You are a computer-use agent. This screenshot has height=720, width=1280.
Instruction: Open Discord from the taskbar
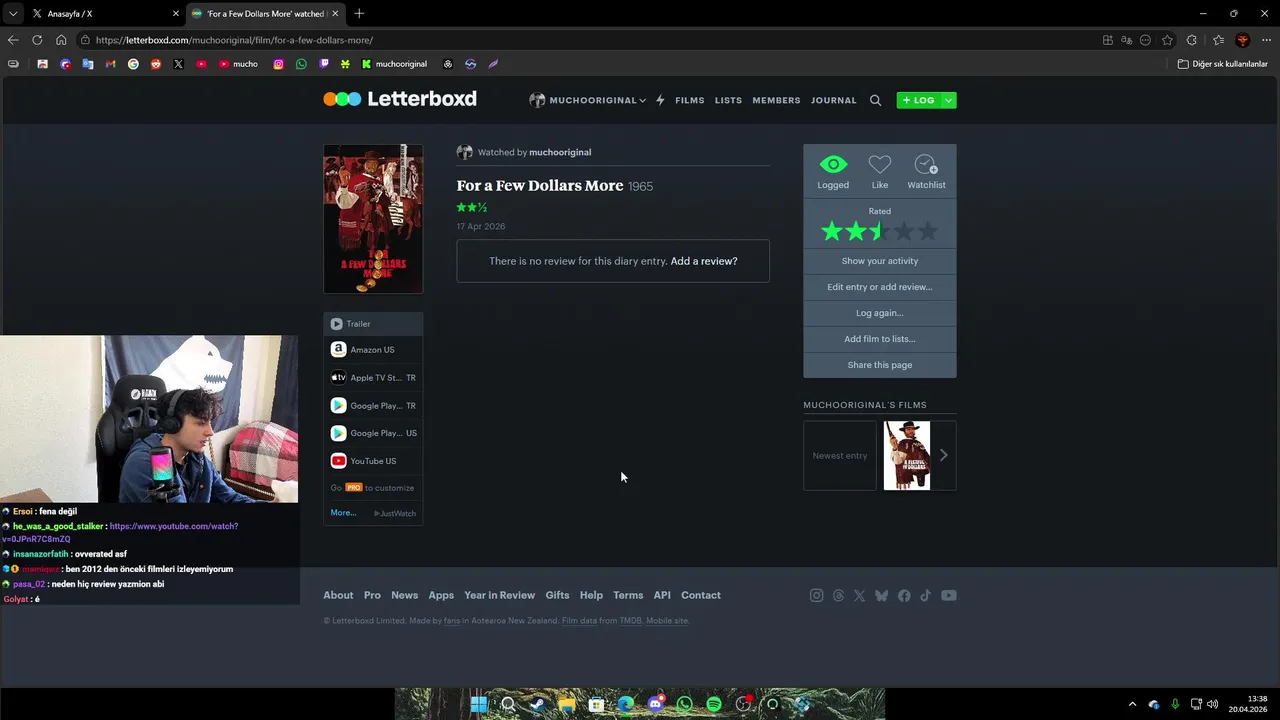pyautogui.click(x=655, y=704)
